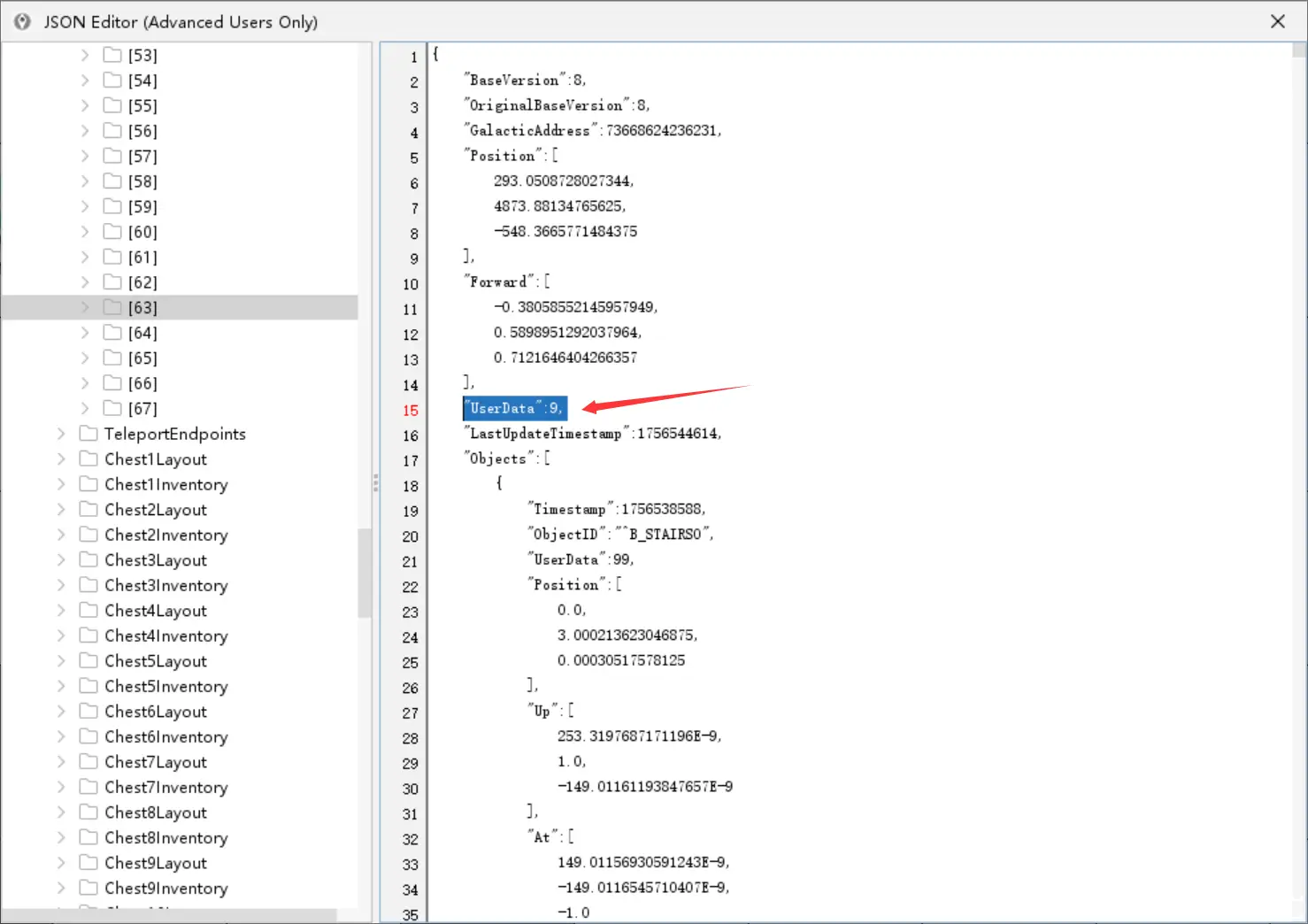Screen dimensions: 1308x924
Task: Expand the TeleportEndpoints node
Action: 61,434
